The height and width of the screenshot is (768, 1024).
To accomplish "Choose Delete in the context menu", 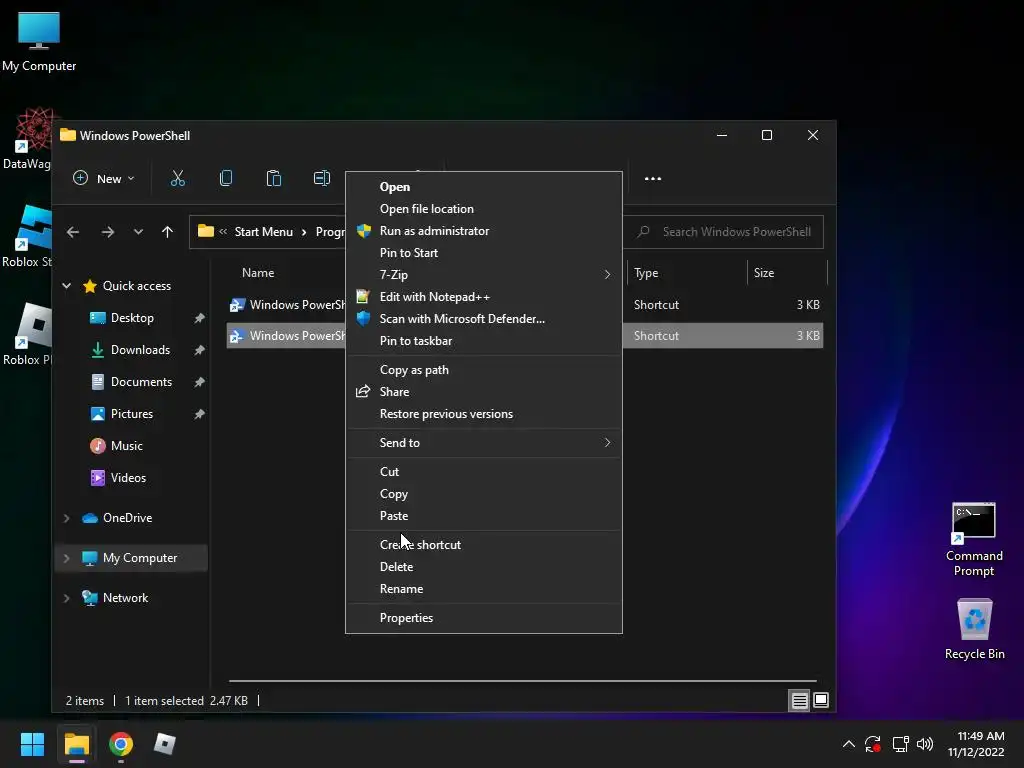I will tap(483, 567).
